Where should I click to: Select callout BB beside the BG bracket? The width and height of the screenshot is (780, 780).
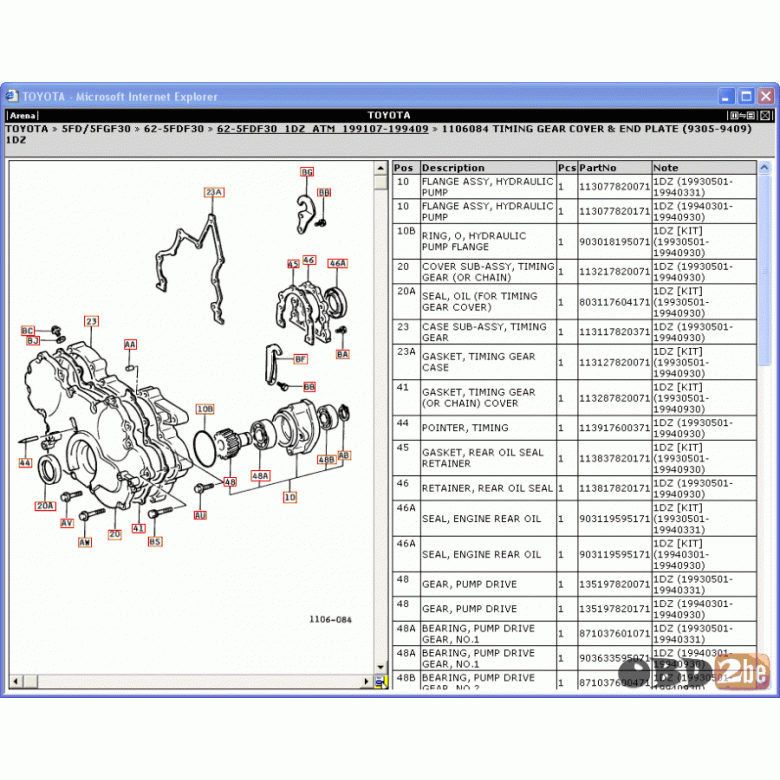[324, 192]
